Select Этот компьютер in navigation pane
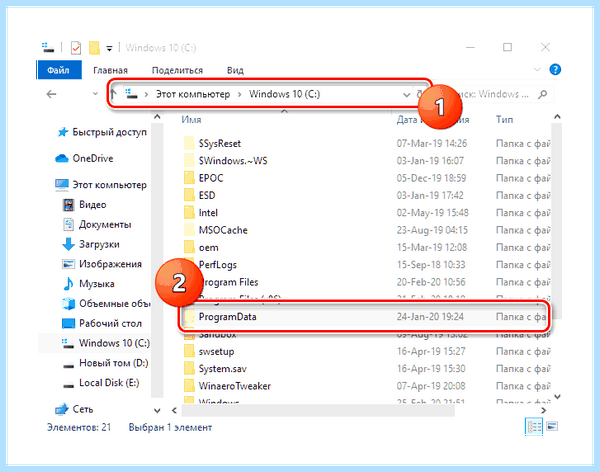The width and height of the screenshot is (600, 472). pos(109,185)
